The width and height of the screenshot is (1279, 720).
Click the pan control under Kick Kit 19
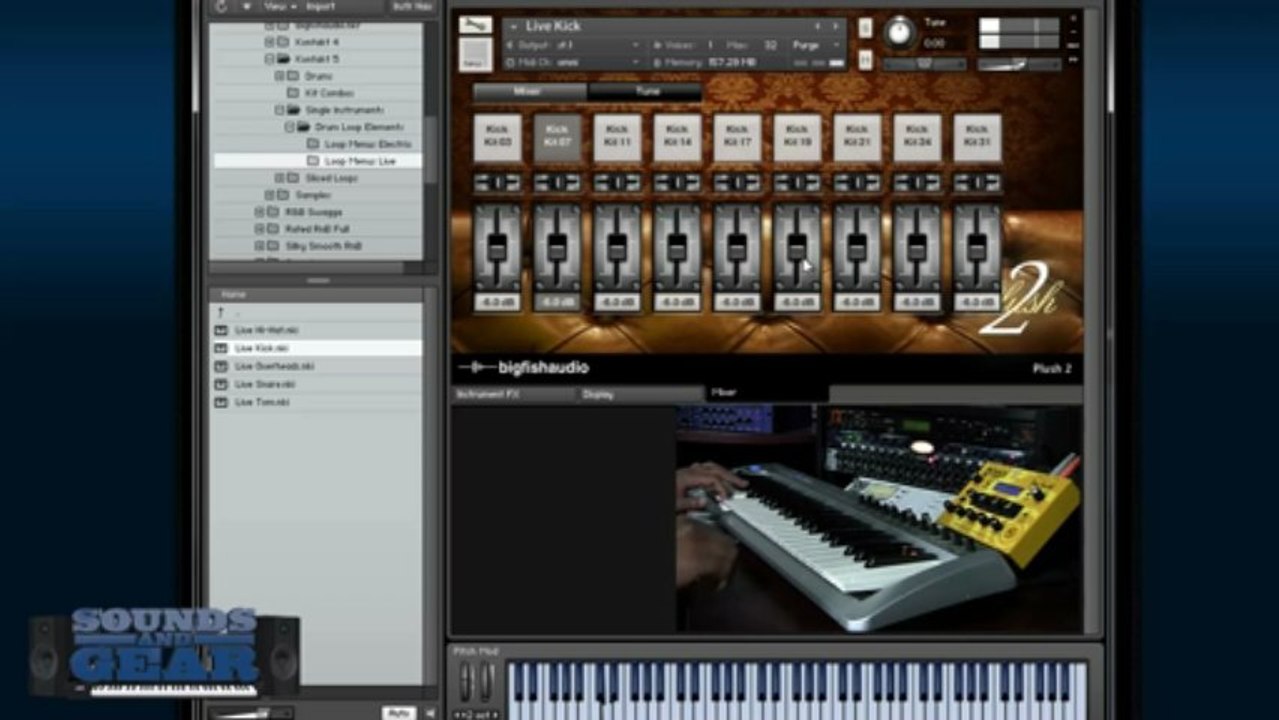(797, 183)
